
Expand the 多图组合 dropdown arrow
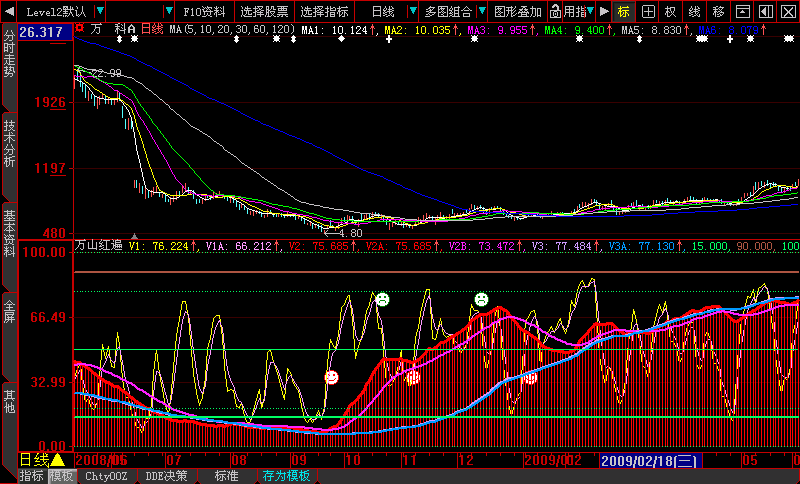[x=482, y=11]
